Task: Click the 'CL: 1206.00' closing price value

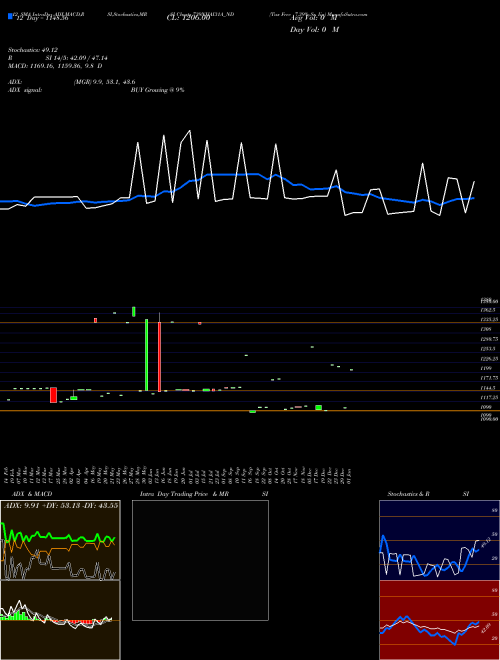Action: pyautogui.click(x=188, y=18)
